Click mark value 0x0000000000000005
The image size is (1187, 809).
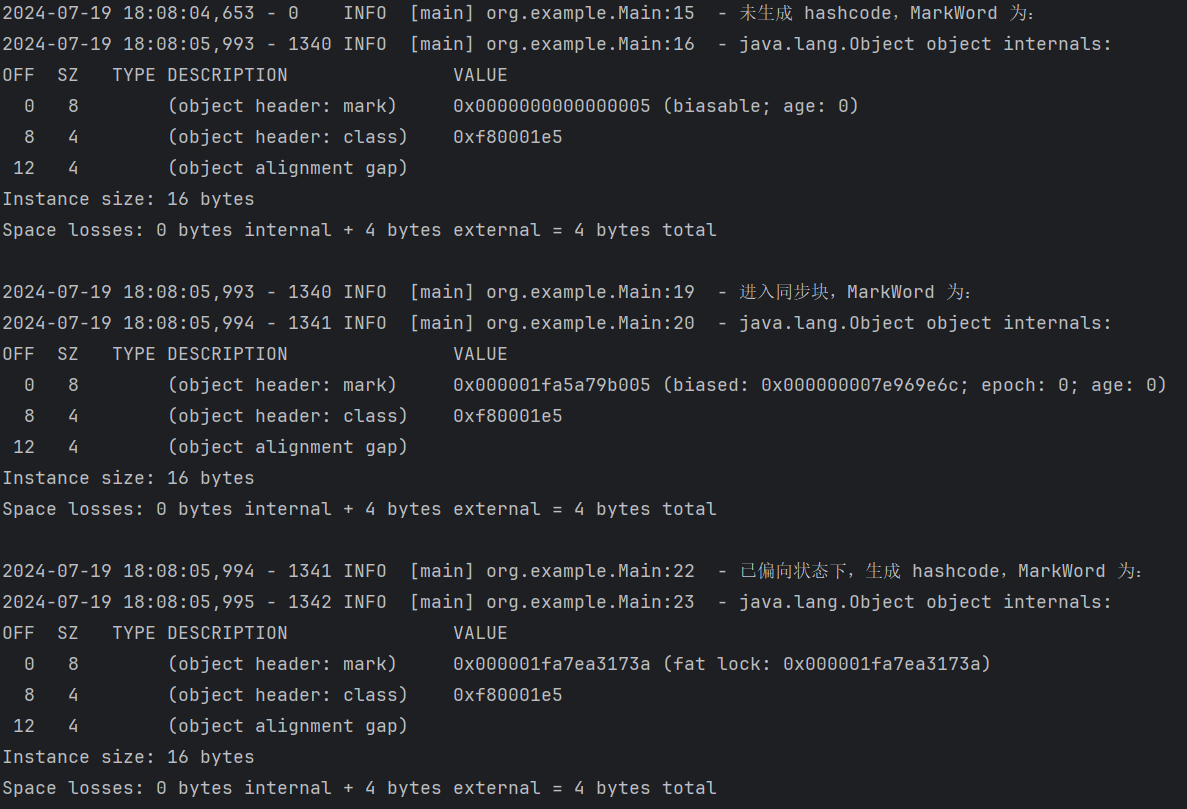tap(552, 106)
